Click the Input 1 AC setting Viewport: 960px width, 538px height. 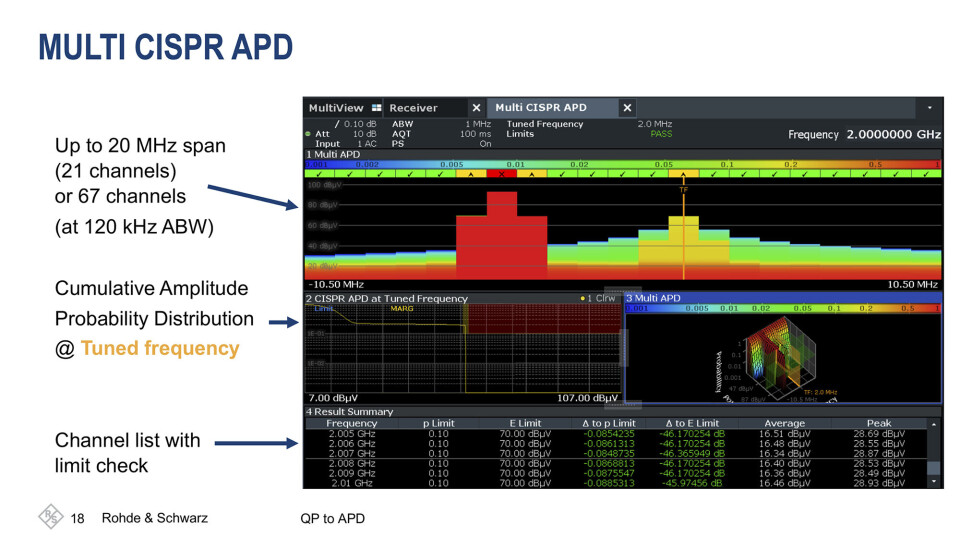(x=345, y=143)
